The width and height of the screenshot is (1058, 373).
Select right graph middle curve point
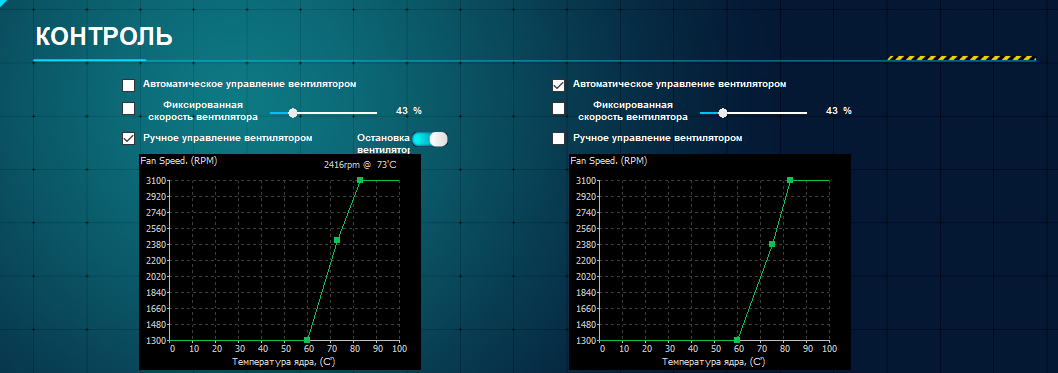772,244
